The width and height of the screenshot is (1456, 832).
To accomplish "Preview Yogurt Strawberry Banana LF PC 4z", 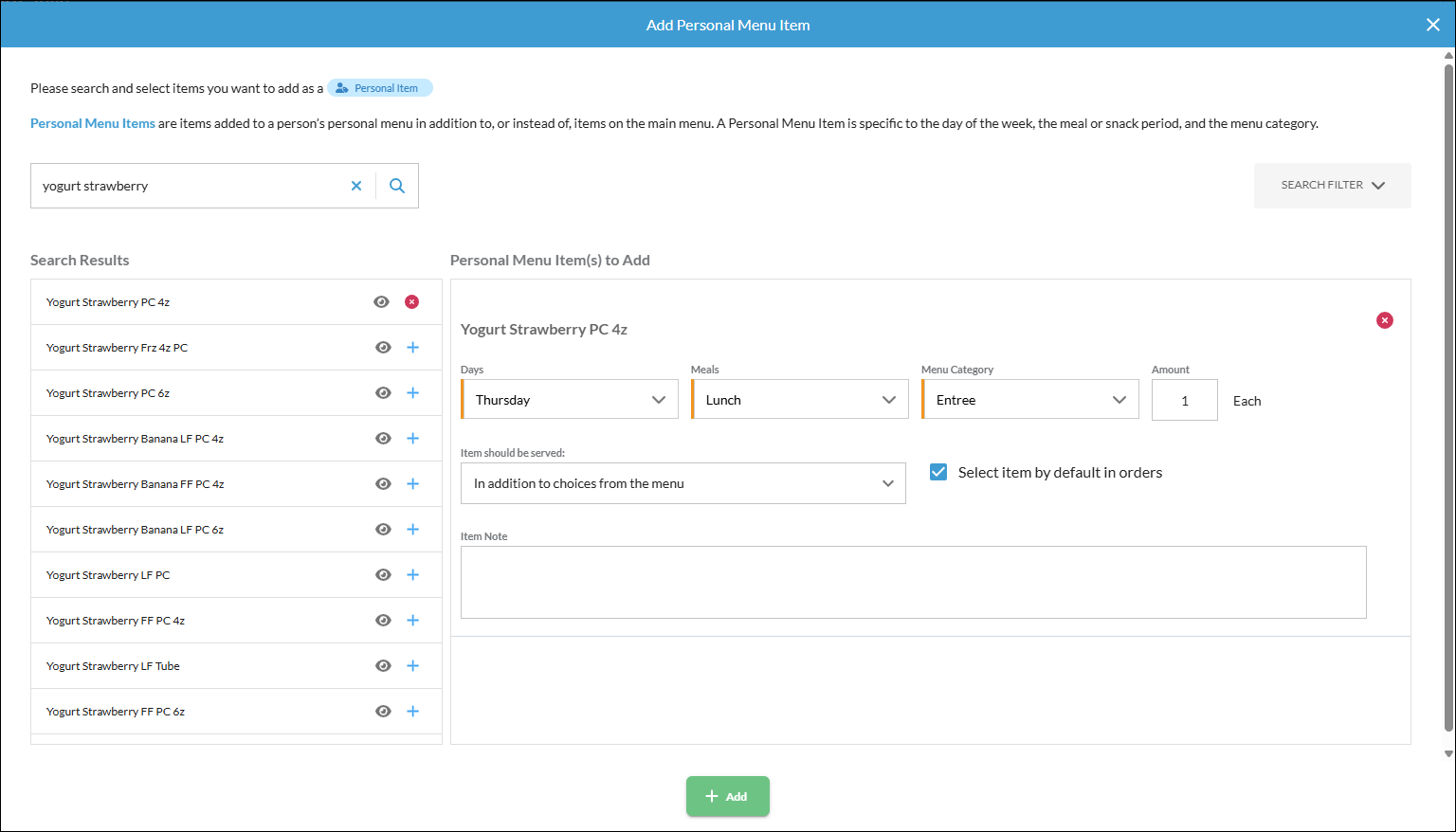I will tap(383, 438).
